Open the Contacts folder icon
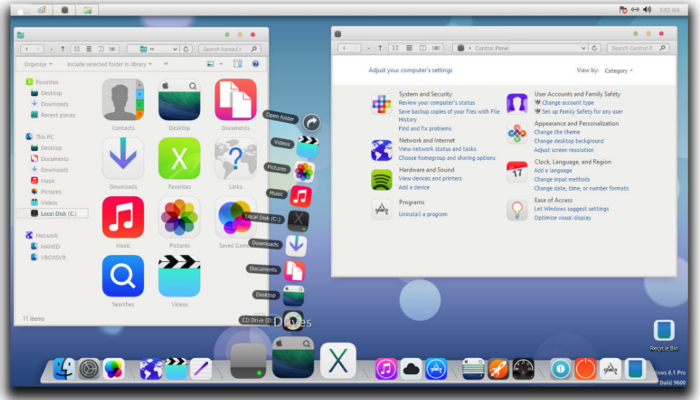The image size is (700, 400). coord(123,100)
